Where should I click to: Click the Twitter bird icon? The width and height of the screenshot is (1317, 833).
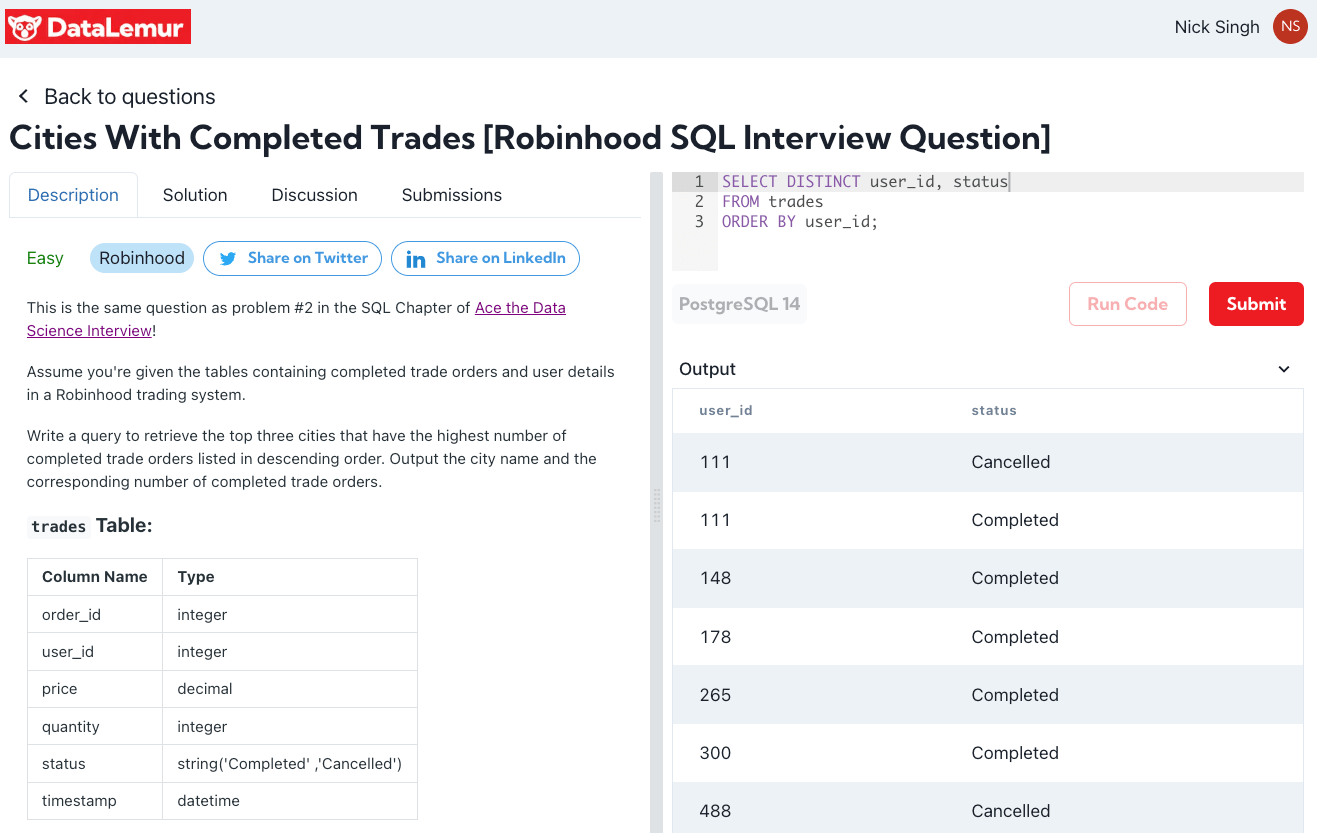pos(228,258)
